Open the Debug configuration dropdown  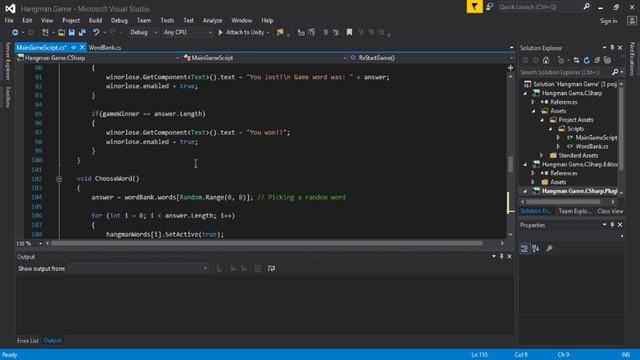coord(144,32)
